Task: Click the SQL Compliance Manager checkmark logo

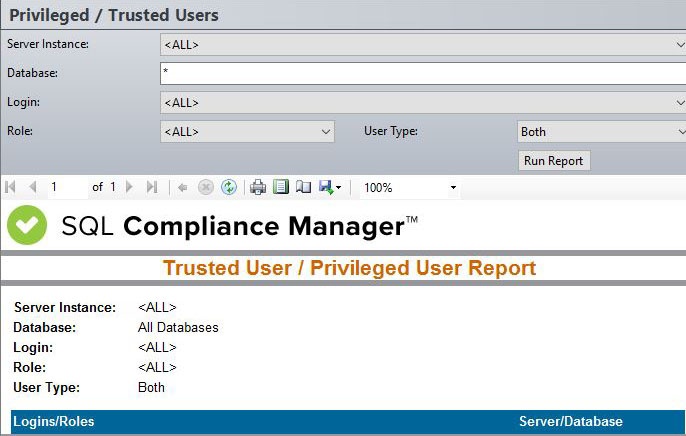Action: [x=27, y=225]
